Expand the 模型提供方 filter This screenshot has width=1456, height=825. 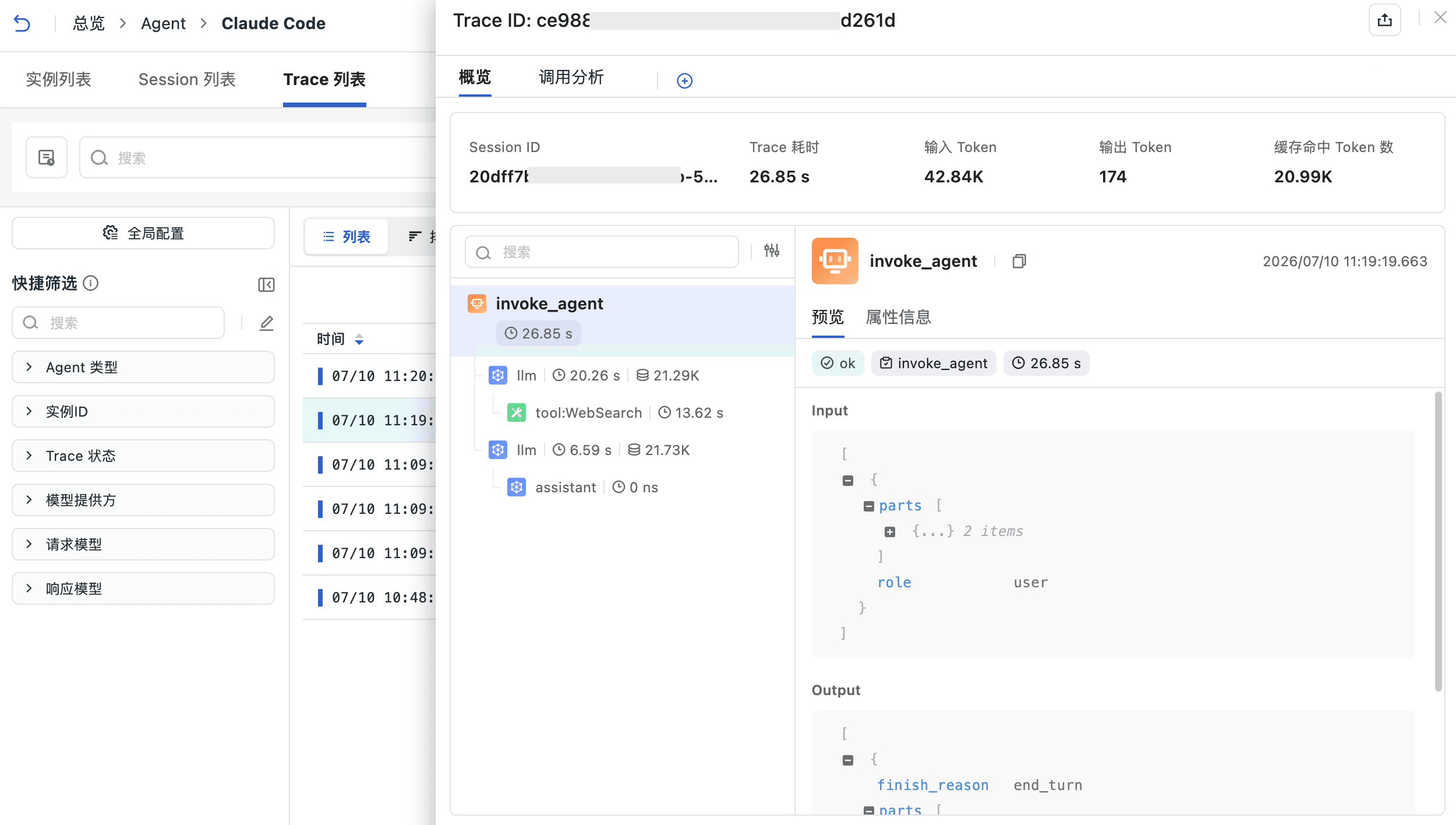(x=143, y=500)
